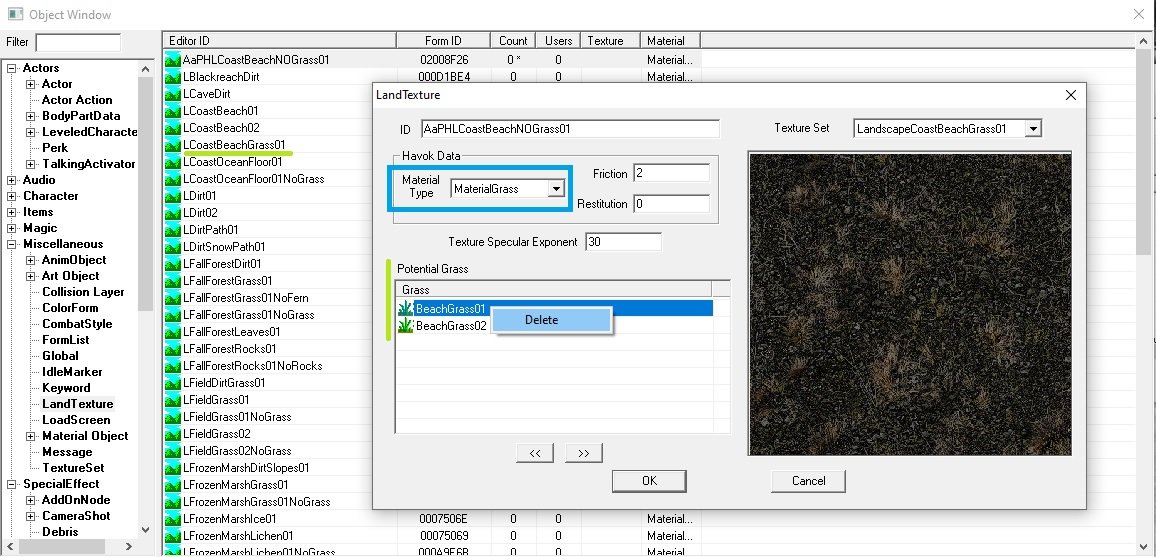Collapse the Miscellaneous tree category
Screen dimensions: 1156x557
pos(12,245)
